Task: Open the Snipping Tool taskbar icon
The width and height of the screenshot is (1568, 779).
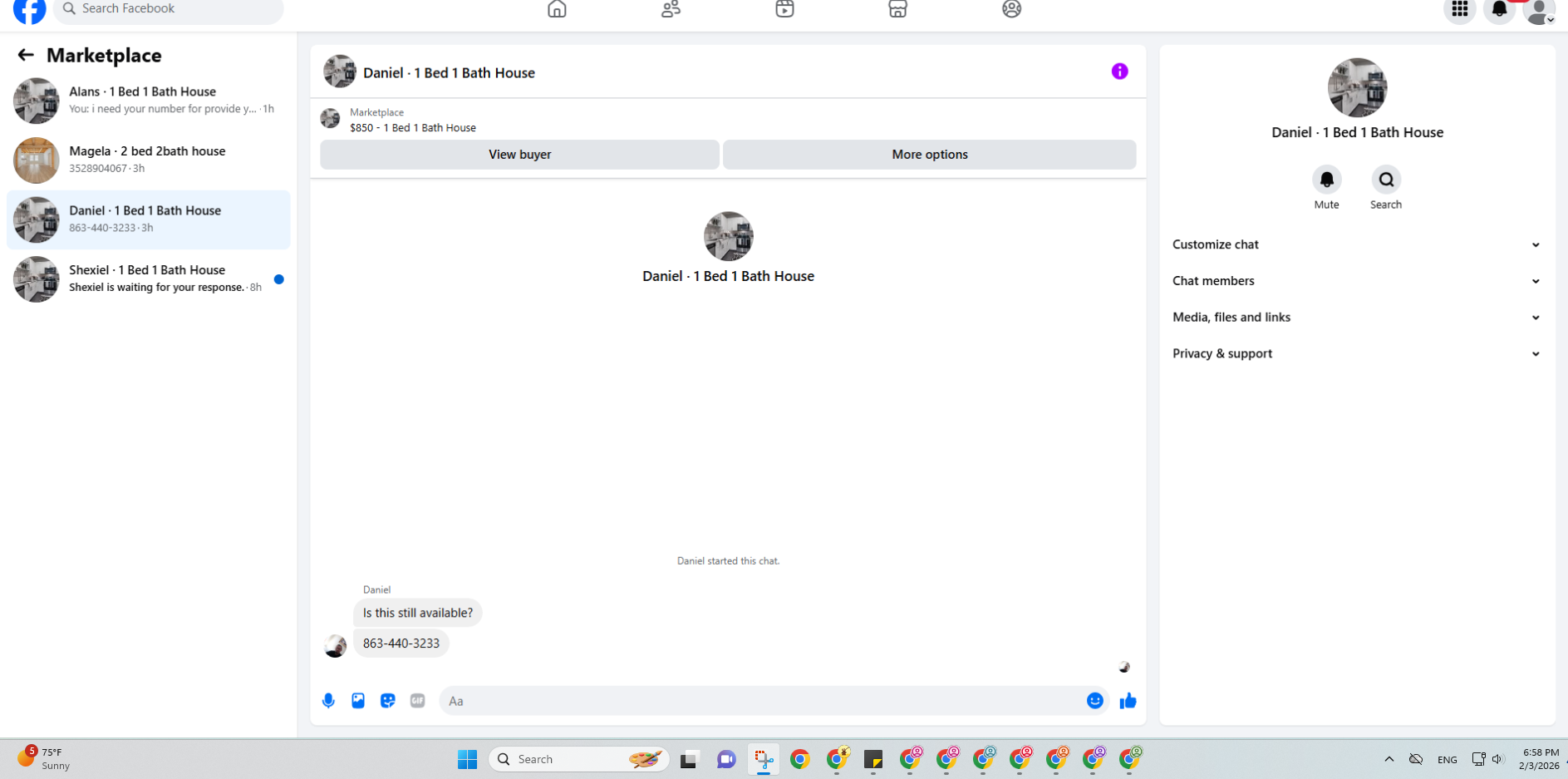Action: [763, 759]
